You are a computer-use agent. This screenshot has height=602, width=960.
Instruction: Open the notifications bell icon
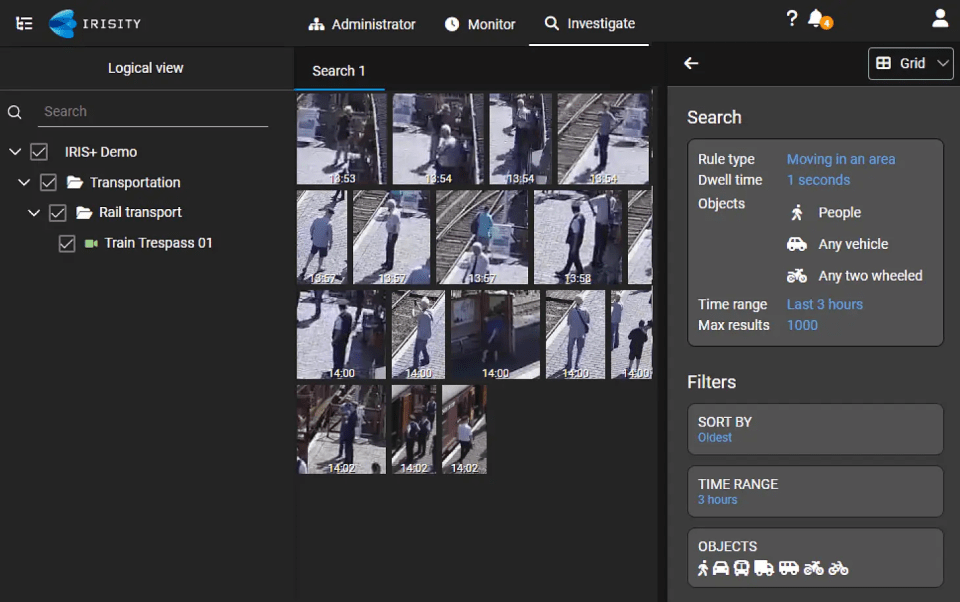pyautogui.click(x=817, y=19)
